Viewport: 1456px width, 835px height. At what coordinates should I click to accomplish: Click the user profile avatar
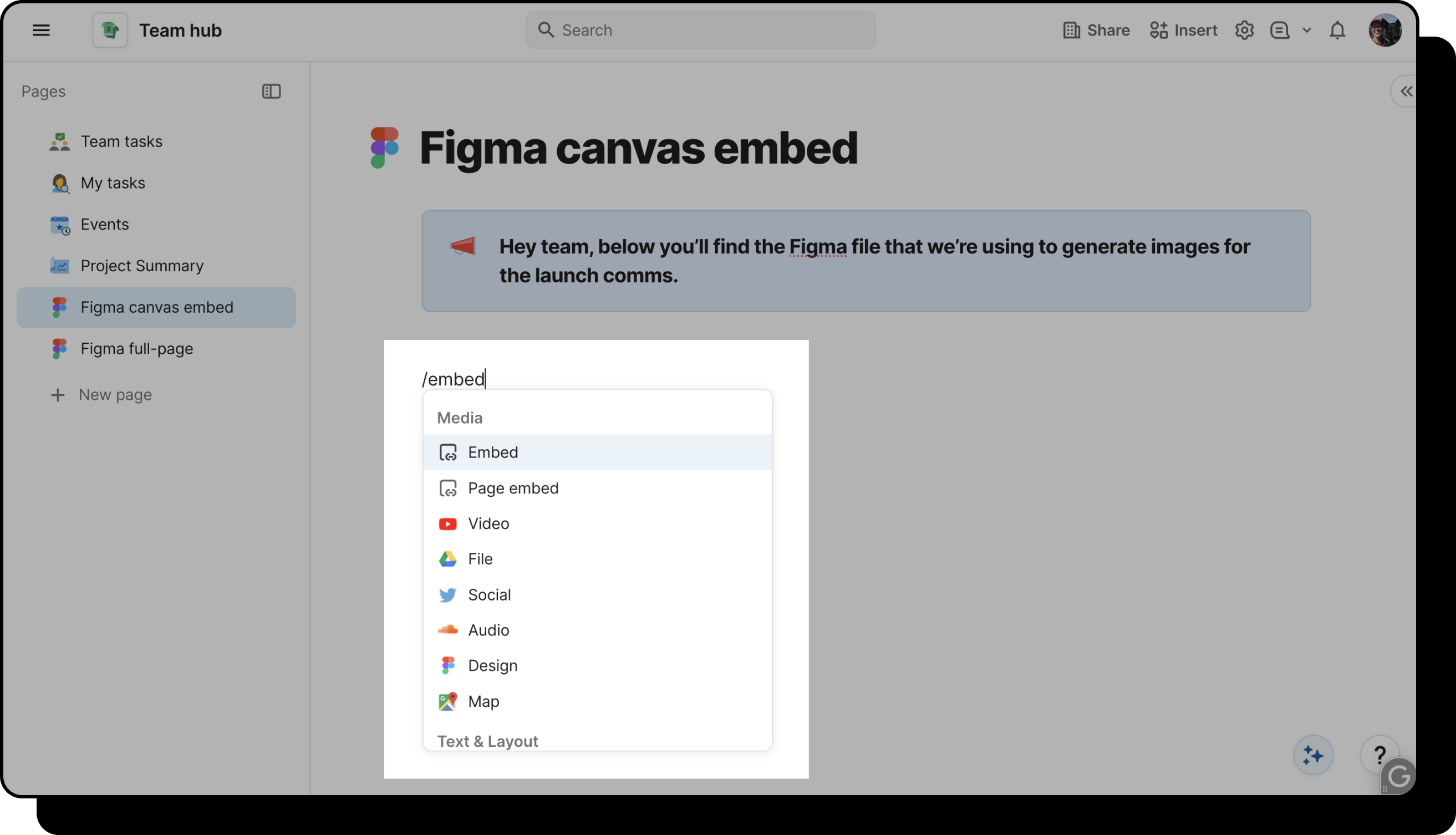[x=1385, y=30]
